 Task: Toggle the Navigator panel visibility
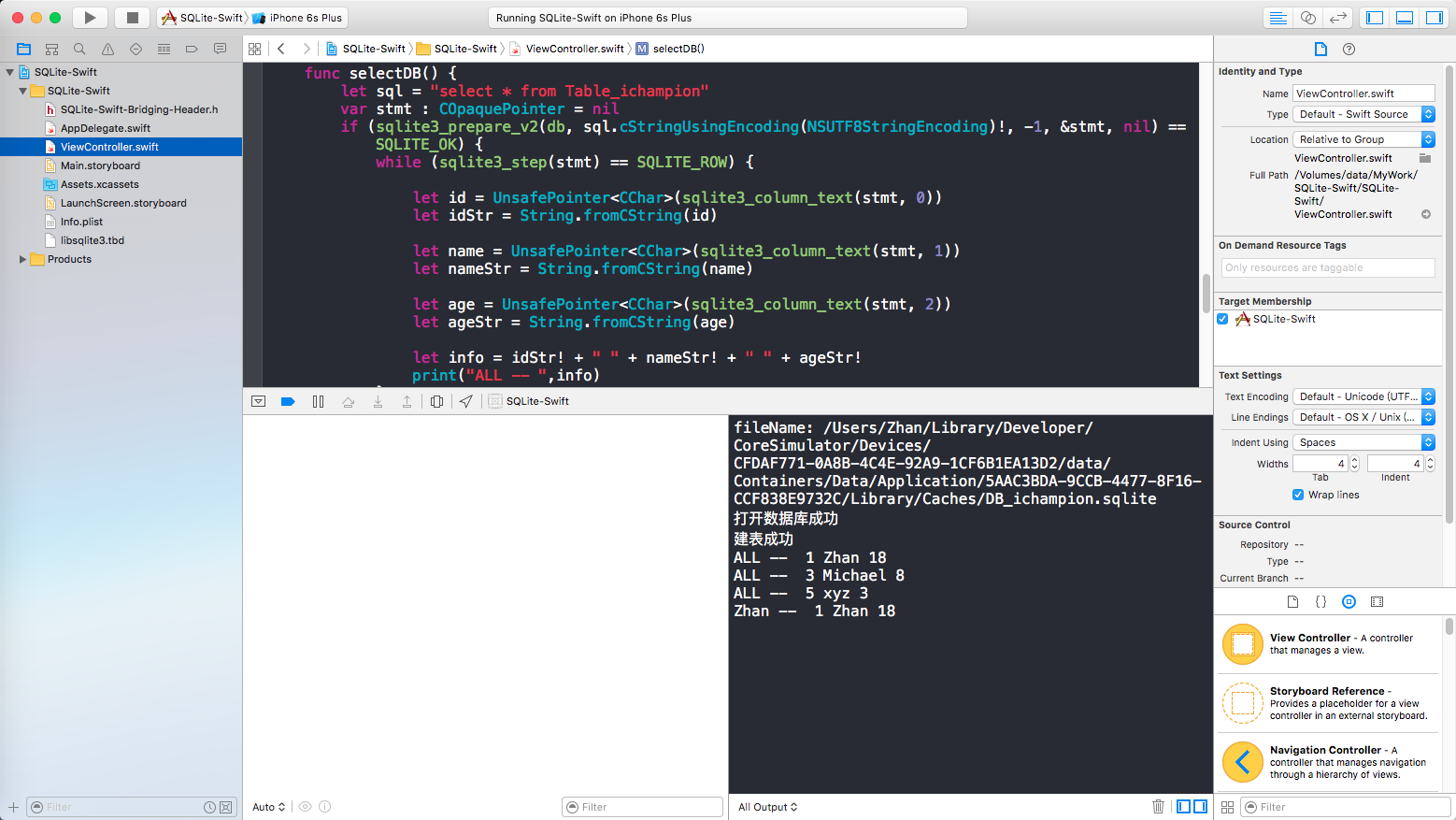pyautogui.click(x=1375, y=18)
